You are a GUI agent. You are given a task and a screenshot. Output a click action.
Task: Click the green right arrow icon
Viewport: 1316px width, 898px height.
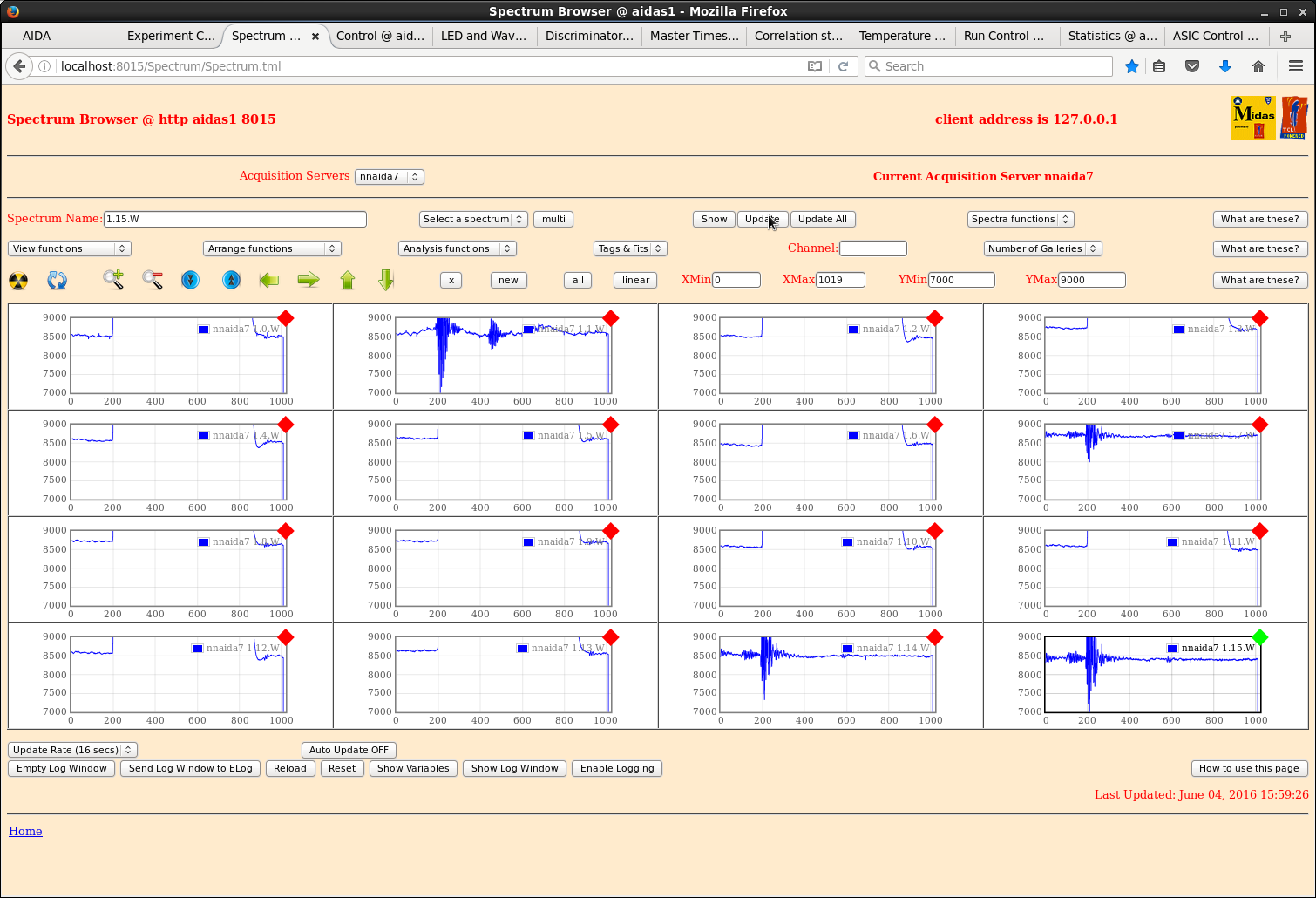coord(309,280)
